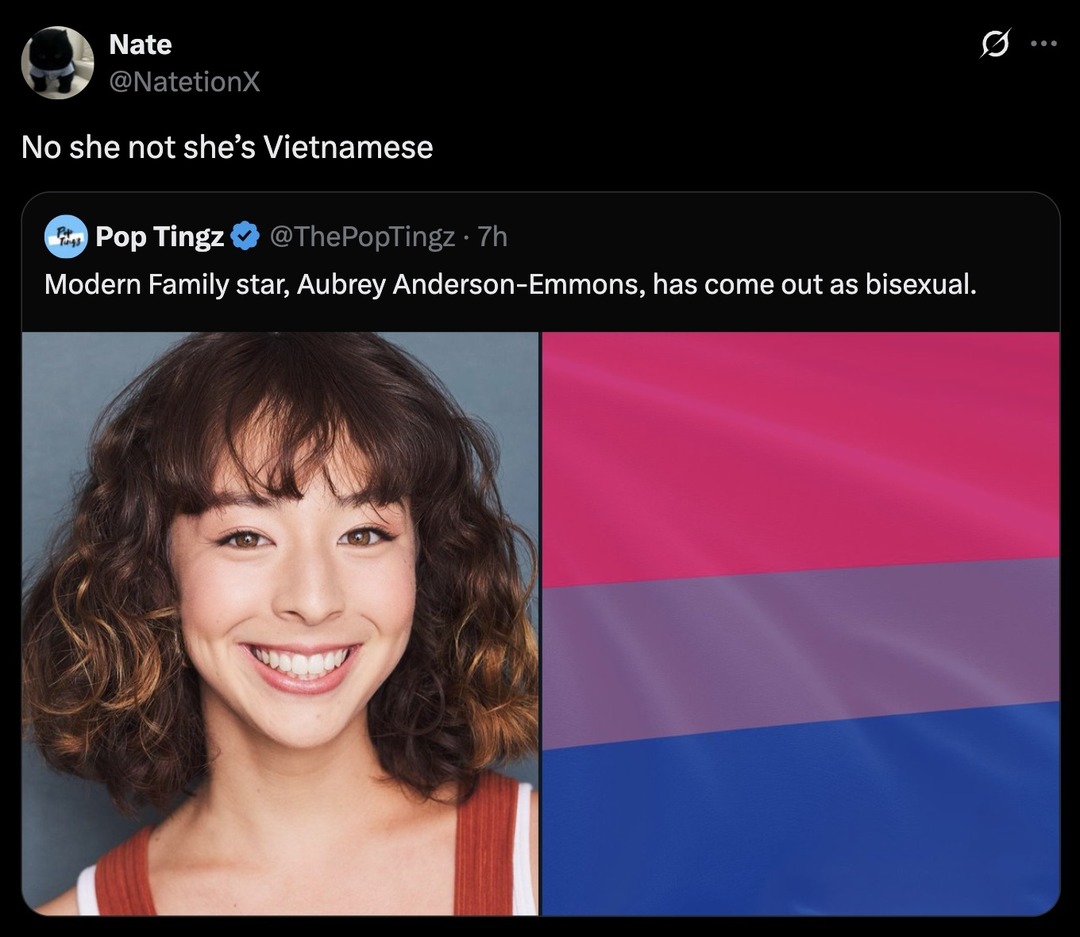Click the blue verified badge
Viewport: 1080px width, 937px height.
(243, 237)
